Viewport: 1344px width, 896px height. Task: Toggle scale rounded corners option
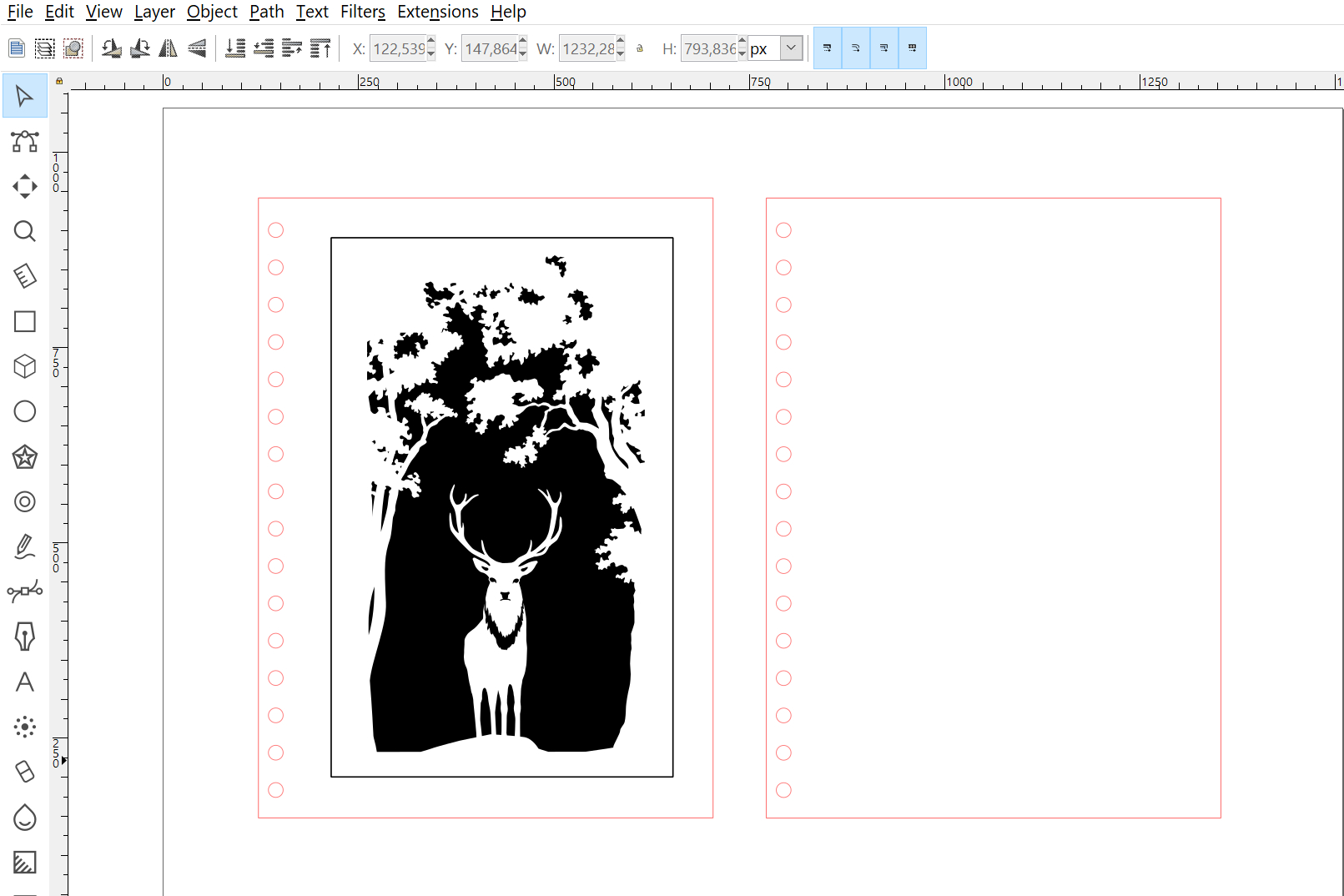pos(856,48)
